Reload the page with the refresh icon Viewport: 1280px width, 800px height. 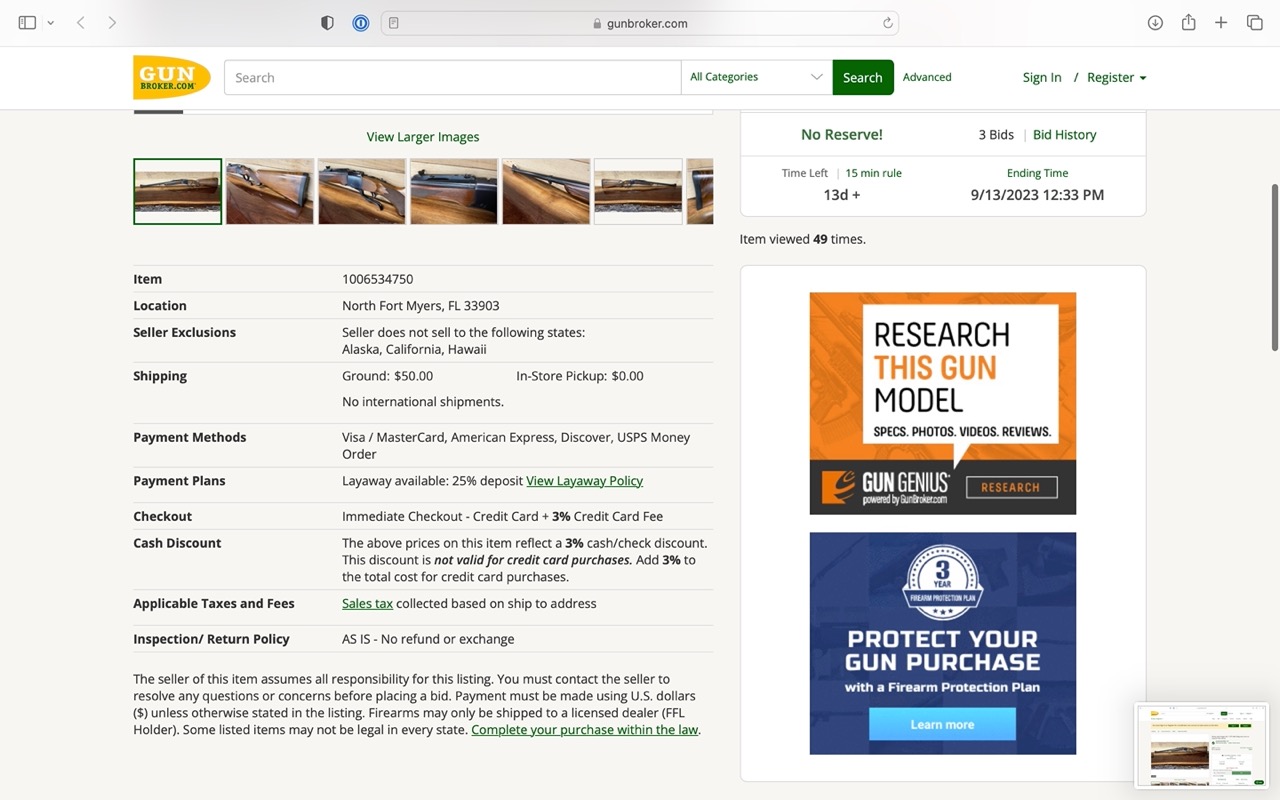(x=887, y=23)
